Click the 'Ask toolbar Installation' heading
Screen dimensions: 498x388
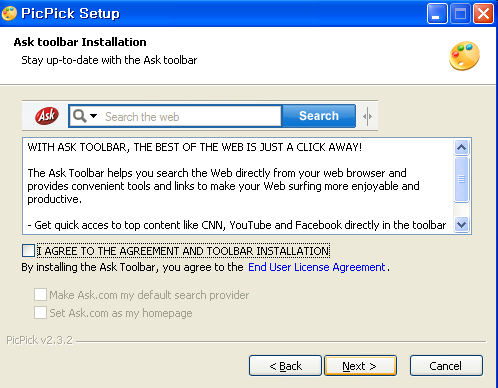pos(80,42)
